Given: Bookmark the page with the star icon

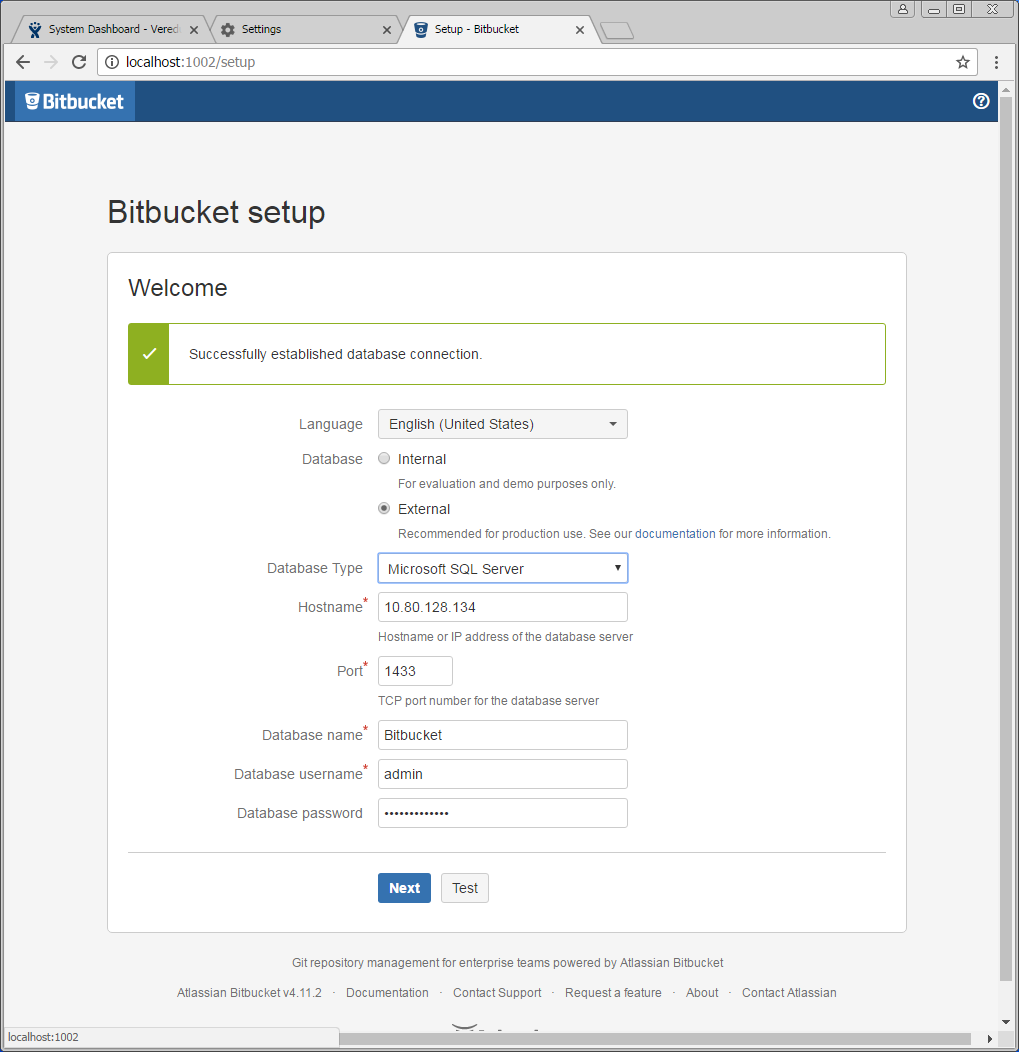Looking at the screenshot, I should (962, 61).
